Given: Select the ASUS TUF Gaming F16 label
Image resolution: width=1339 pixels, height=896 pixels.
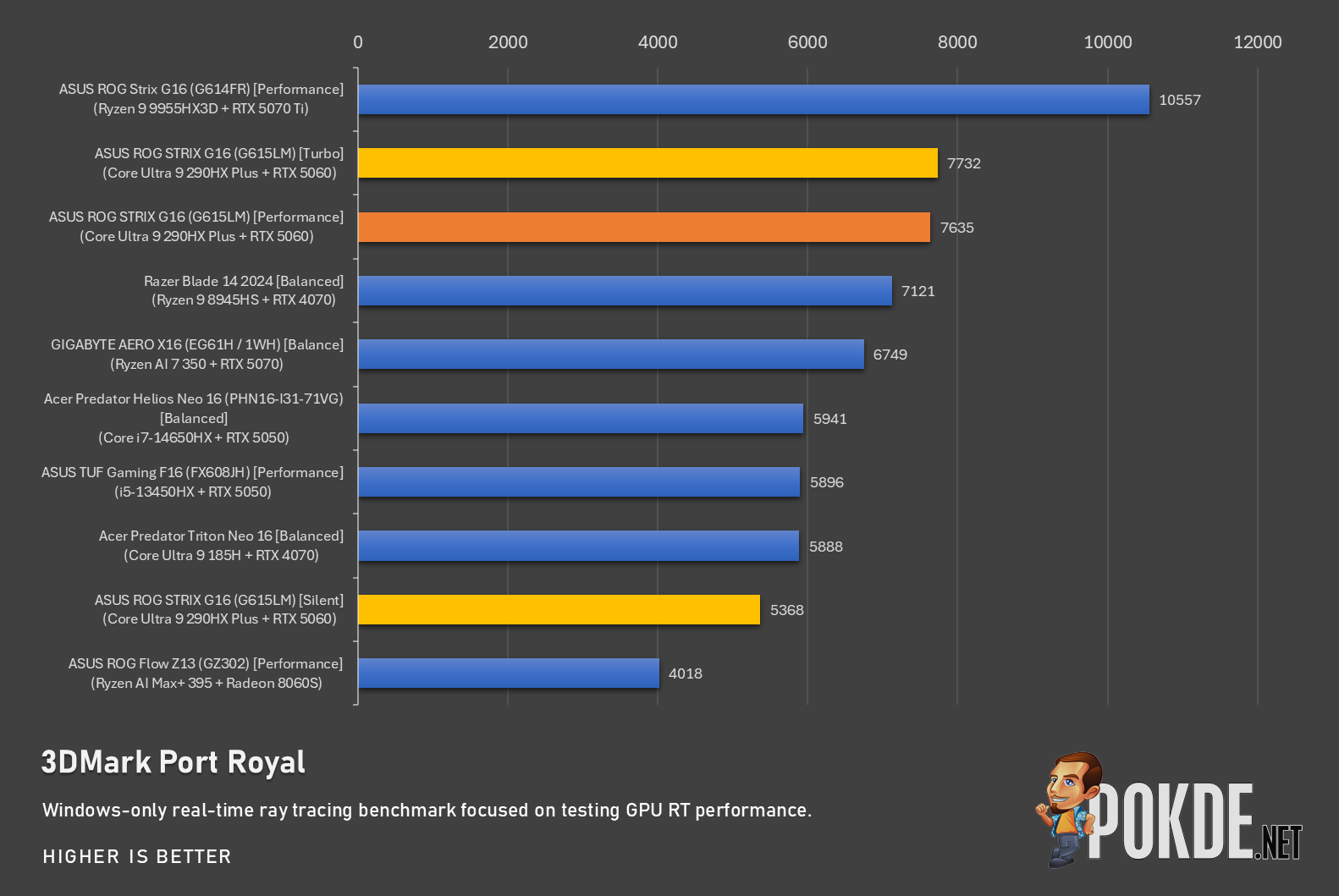Looking at the screenshot, I should (193, 481).
